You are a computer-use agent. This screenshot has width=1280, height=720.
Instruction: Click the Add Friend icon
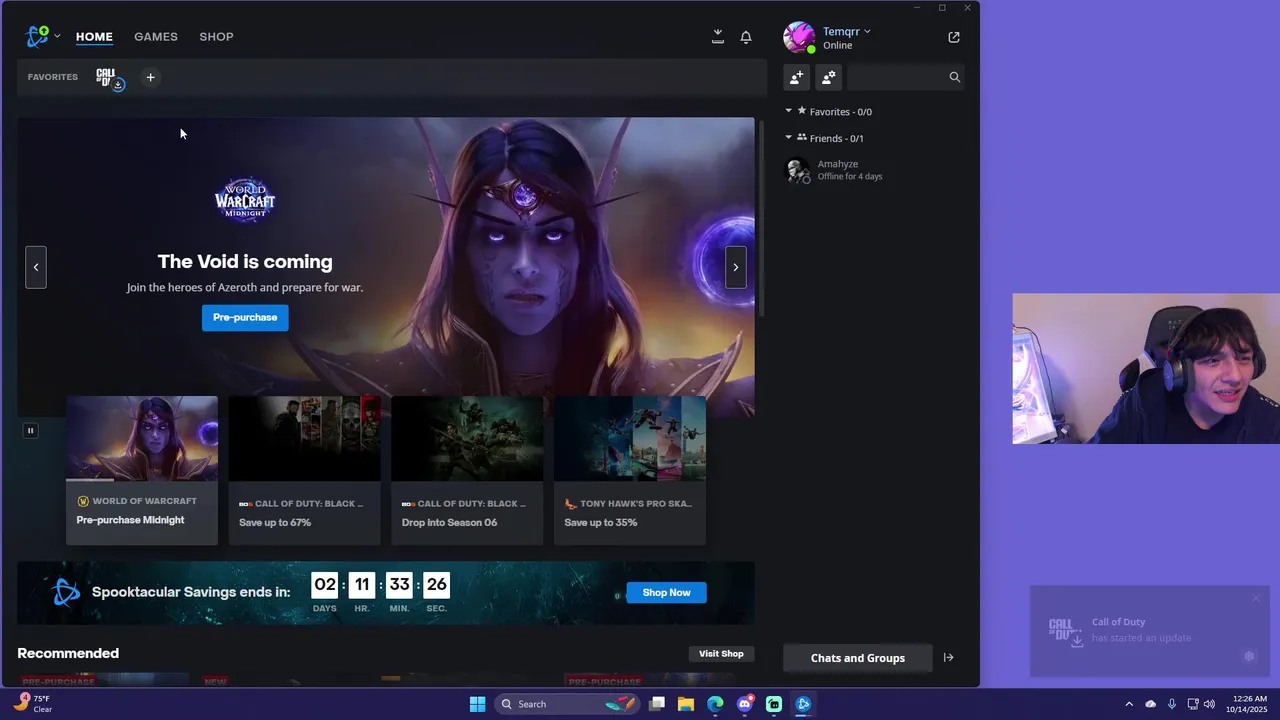coord(796,77)
